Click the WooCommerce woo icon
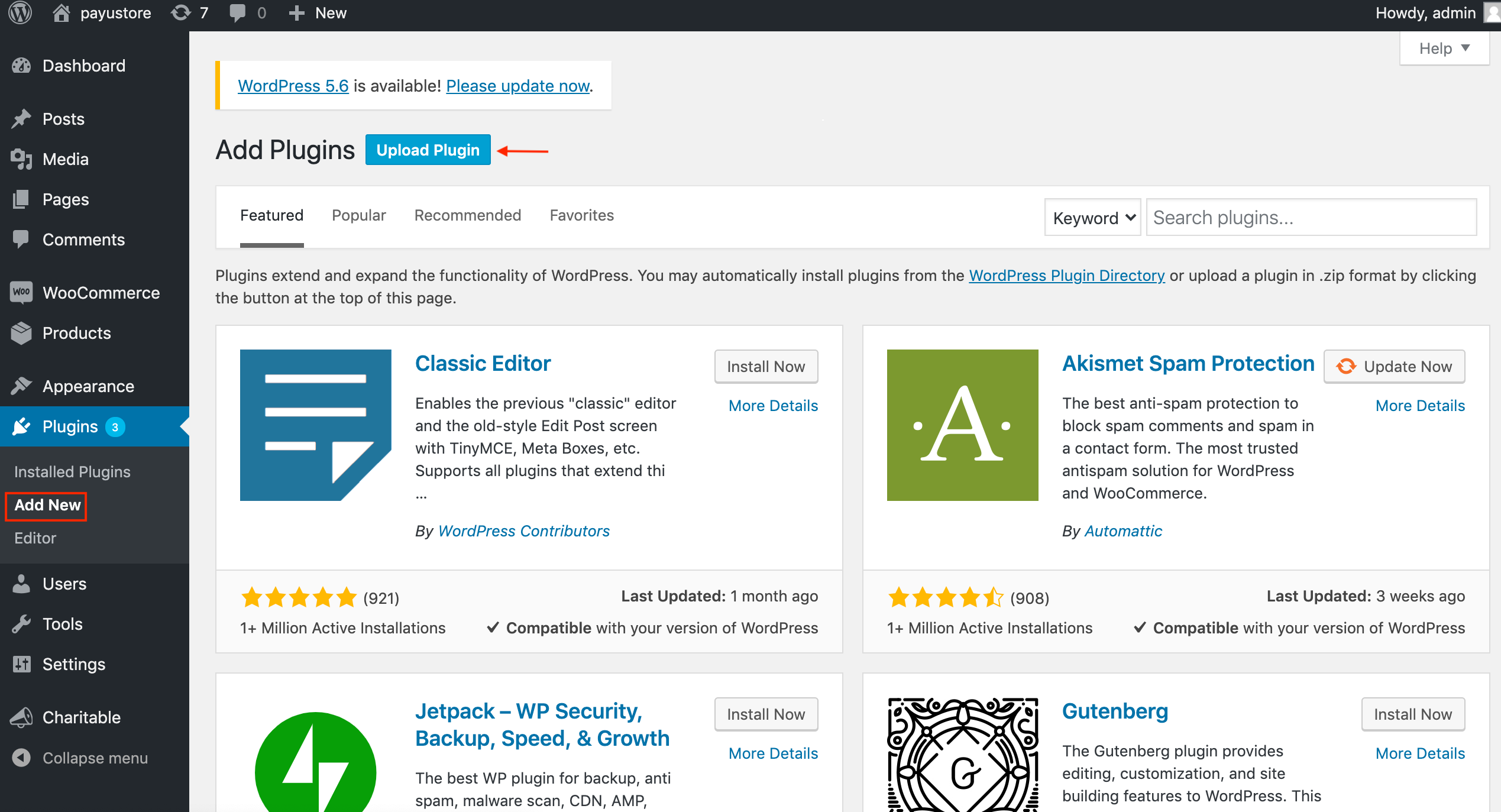 pyautogui.click(x=21, y=292)
